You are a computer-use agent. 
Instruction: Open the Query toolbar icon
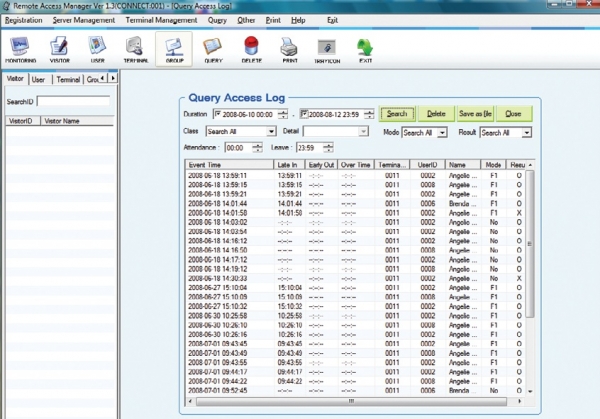coord(212,47)
